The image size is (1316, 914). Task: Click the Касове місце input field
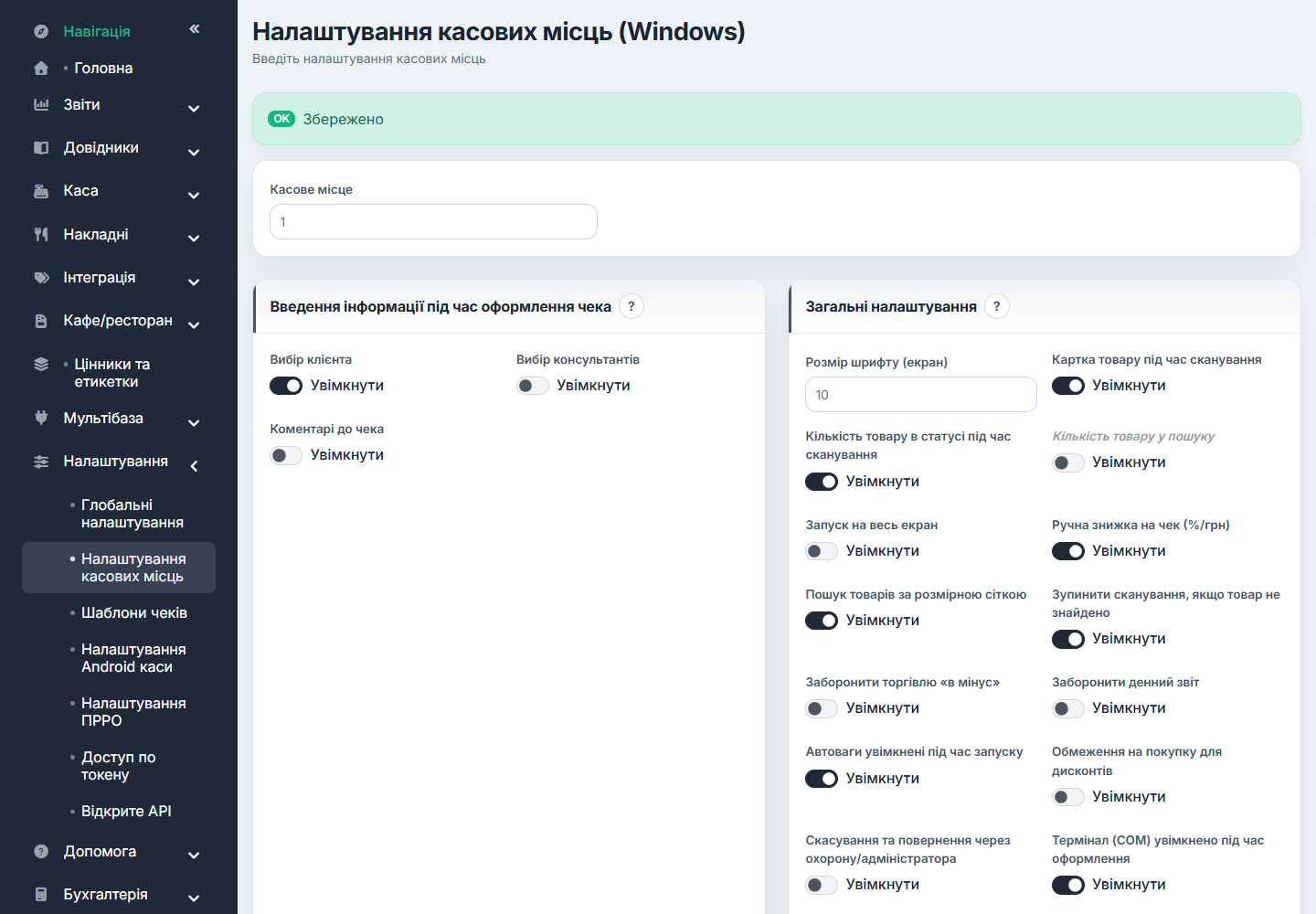[x=433, y=222]
